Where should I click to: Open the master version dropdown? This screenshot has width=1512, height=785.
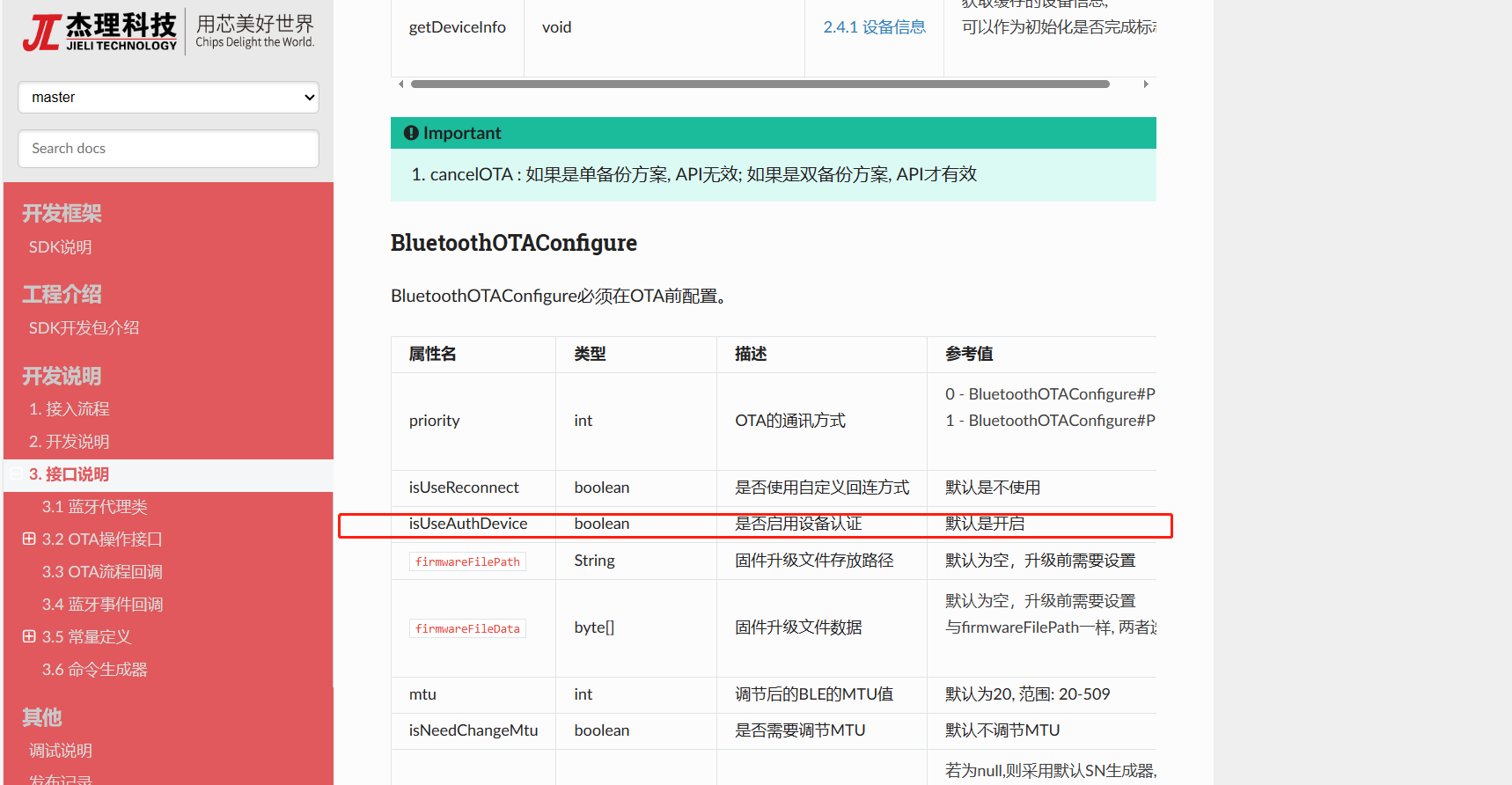pos(168,97)
